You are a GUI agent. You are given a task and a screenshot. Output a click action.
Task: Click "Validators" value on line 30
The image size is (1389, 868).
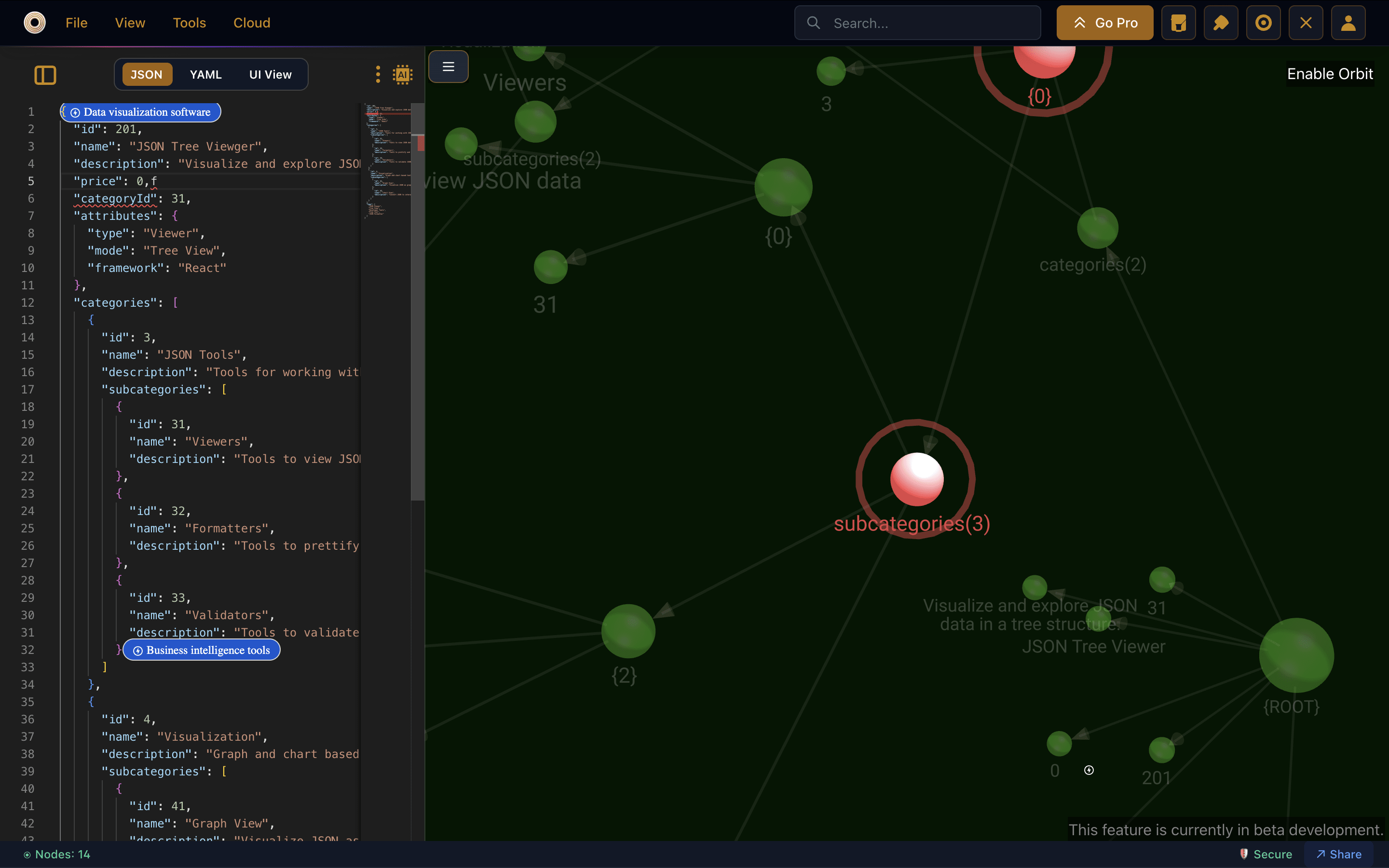coord(227,615)
